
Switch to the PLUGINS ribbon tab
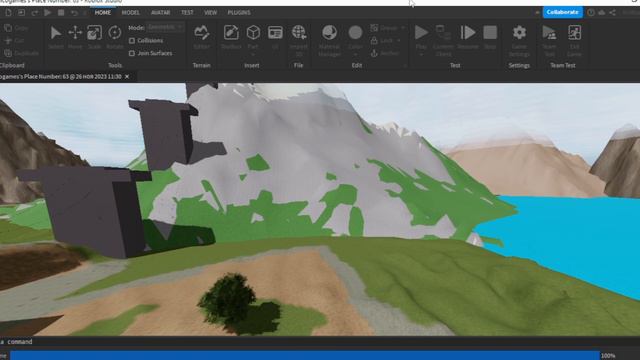tap(239, 13)
